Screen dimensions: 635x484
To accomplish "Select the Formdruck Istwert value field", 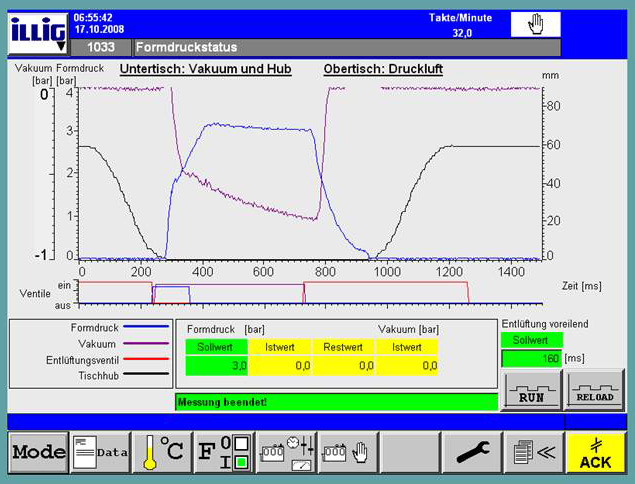I will pyautogui.click(x=280, y=366).
